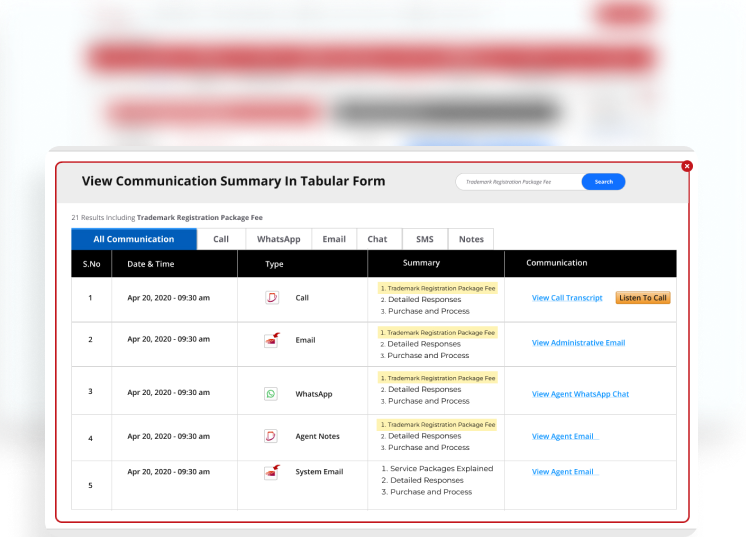Screen dimensions: 746x537
Task: Click View Agent Email link for System Email
Action: click(562, 472)
